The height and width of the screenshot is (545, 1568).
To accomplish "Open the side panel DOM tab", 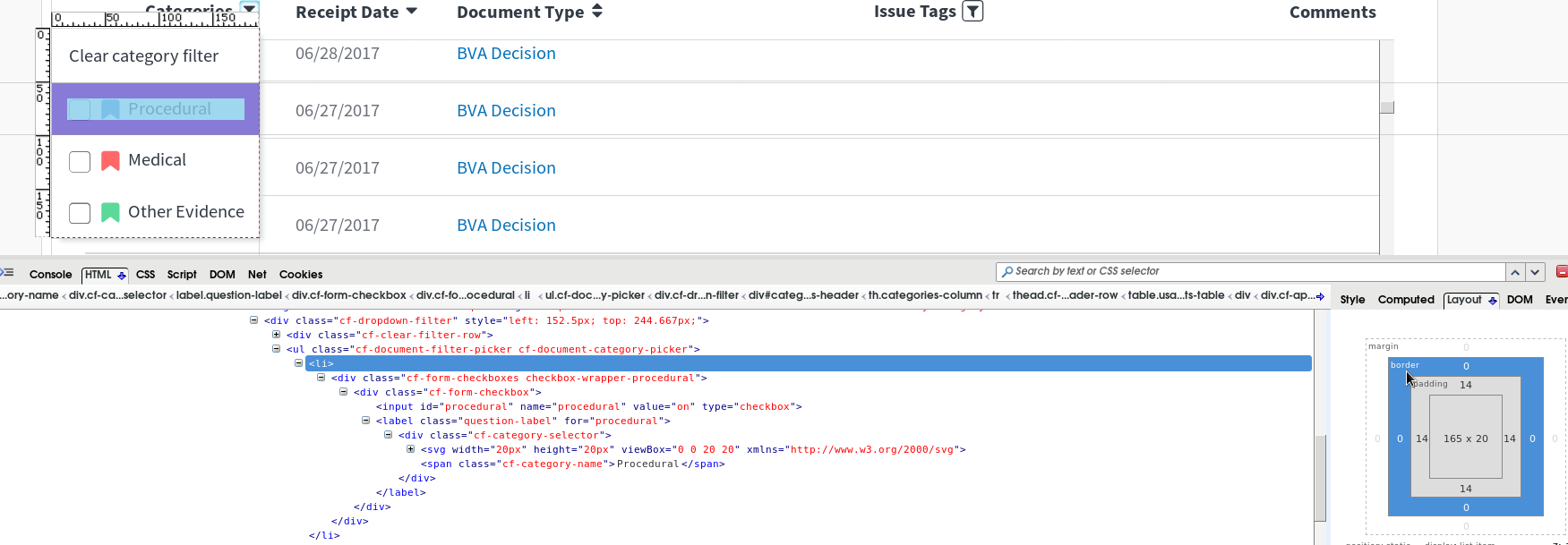I will point(1520,300).
